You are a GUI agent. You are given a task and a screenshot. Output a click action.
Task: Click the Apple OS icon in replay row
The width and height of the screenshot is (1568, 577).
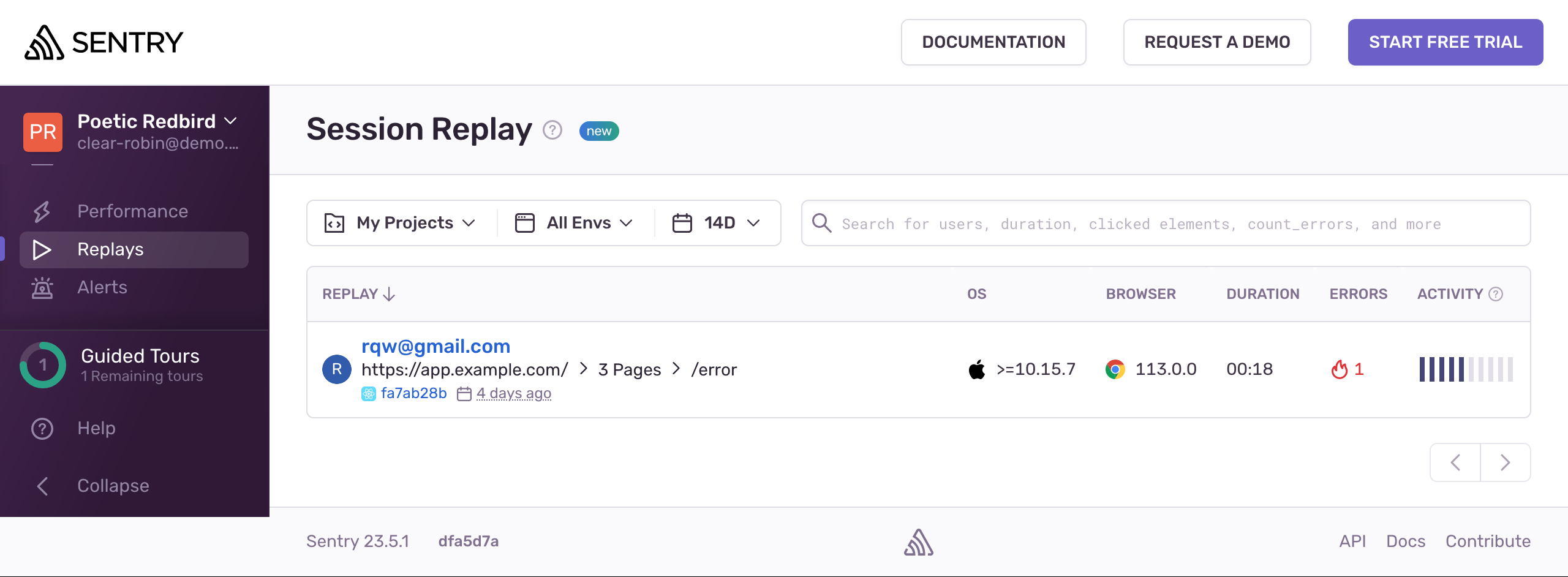tap(976, 369)
